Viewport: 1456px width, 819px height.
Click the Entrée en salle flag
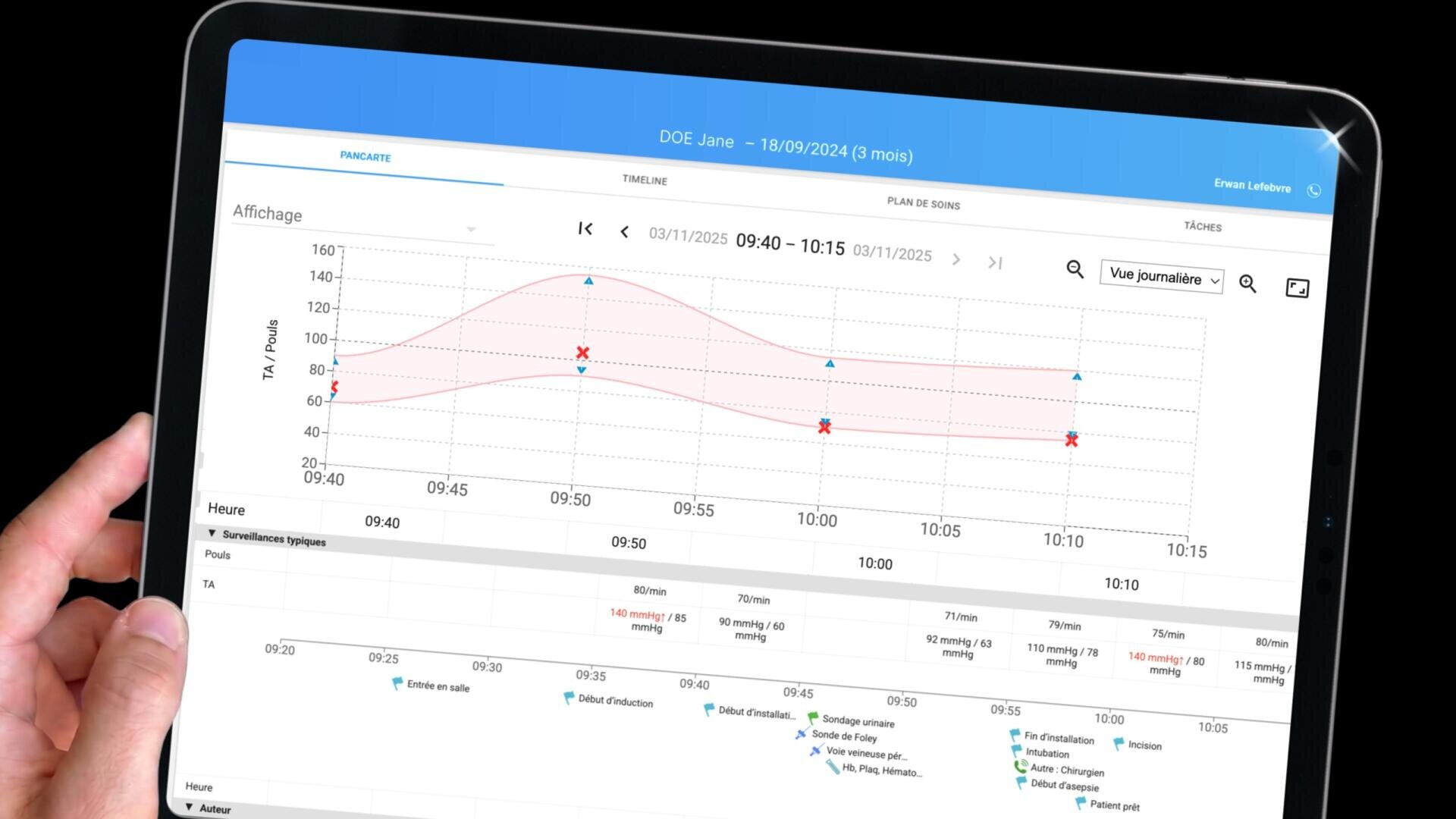click(x=397, y=683)
